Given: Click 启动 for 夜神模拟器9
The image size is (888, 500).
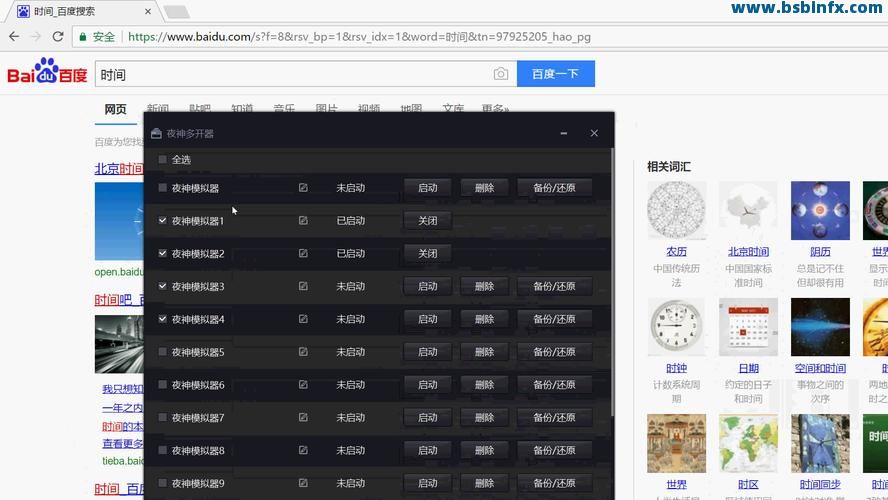Looking at the screenshot, I should (428, 483).
